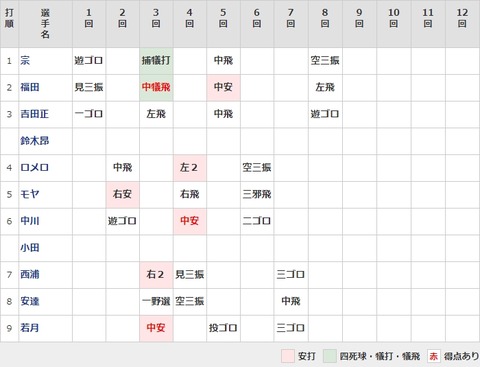Open player 福田 profile link
The image size is (480, 367).
click(x=30, y=87)
